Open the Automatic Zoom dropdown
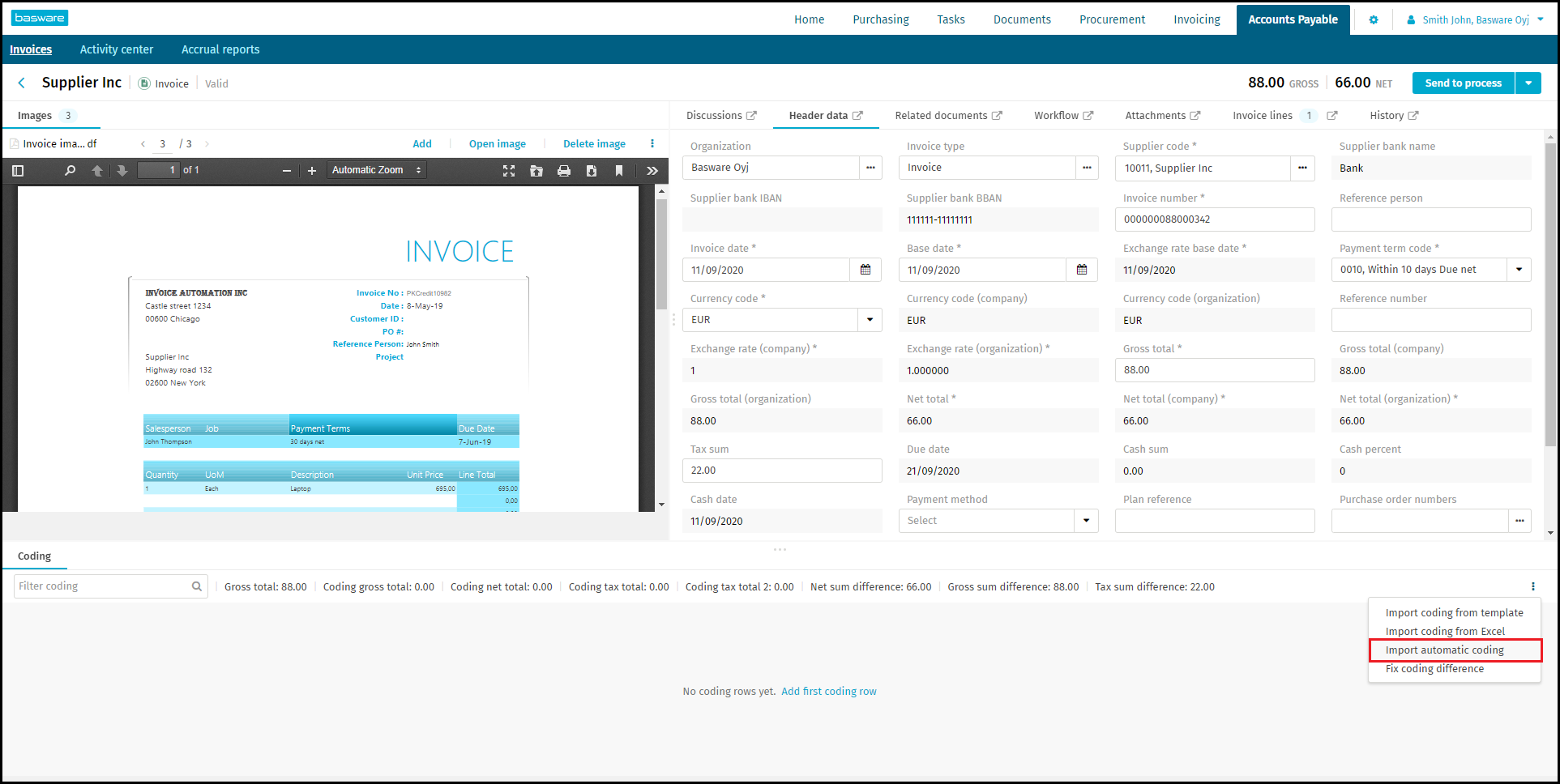 coord(377,170)
